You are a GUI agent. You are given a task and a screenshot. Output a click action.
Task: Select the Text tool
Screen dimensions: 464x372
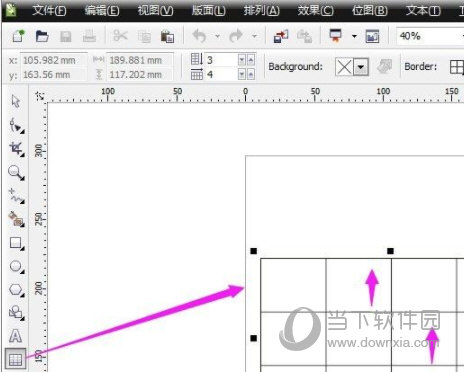coord(15,336)
